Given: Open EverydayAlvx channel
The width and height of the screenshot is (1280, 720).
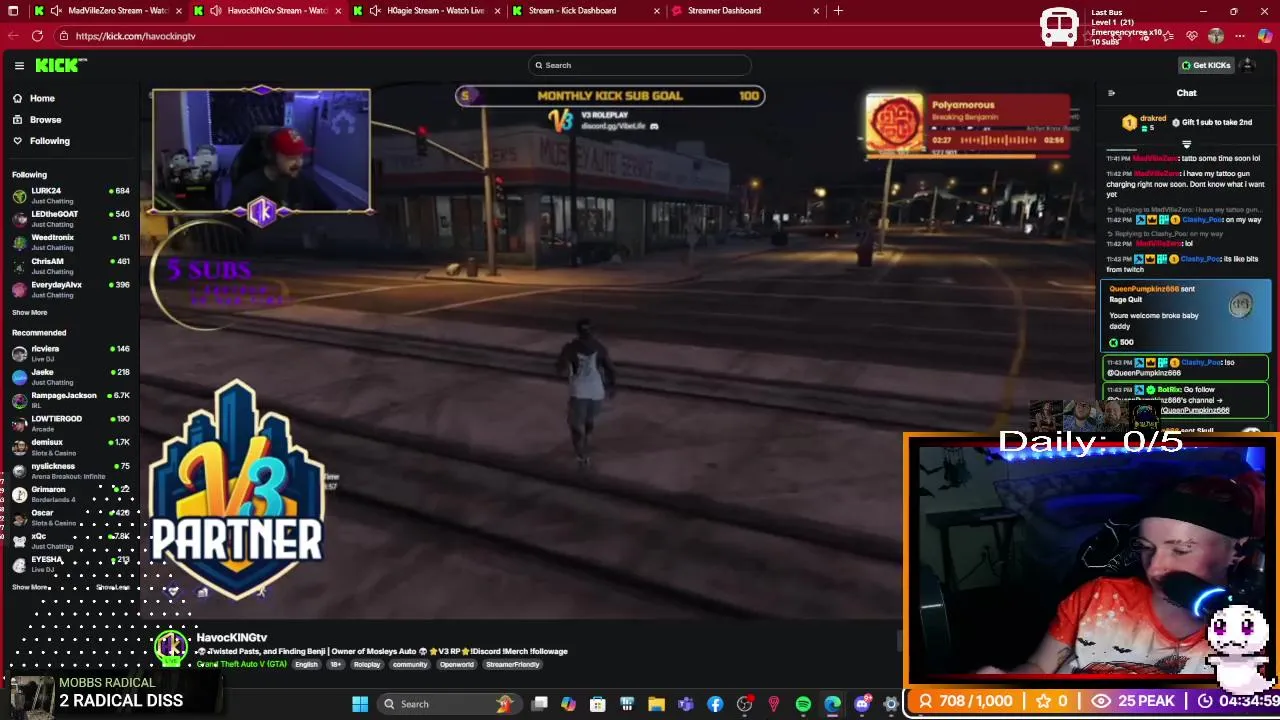Looking at the screenshot, I should click(70, 289).
